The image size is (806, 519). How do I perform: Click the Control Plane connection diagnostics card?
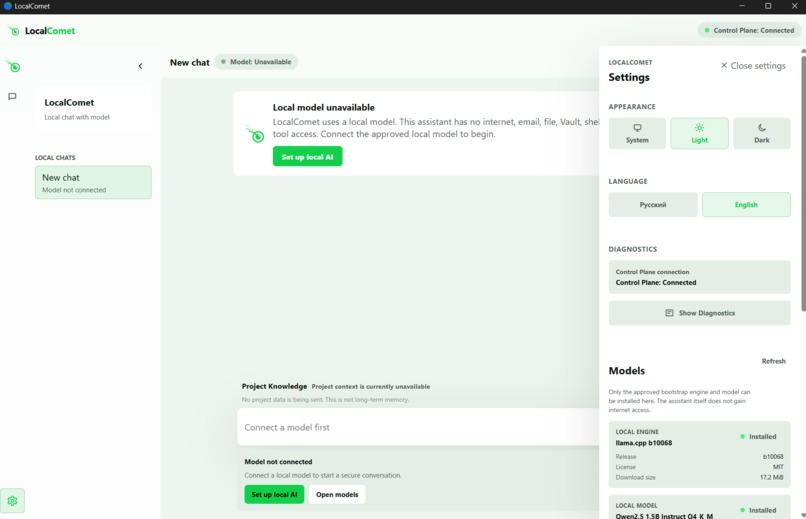pyautogui.click(x=699, y=277)
